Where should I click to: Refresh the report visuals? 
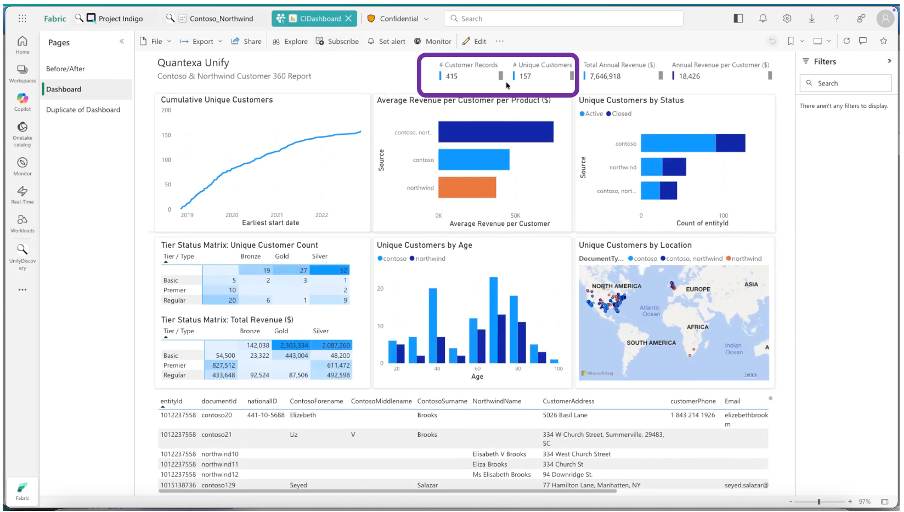[846, 41]
